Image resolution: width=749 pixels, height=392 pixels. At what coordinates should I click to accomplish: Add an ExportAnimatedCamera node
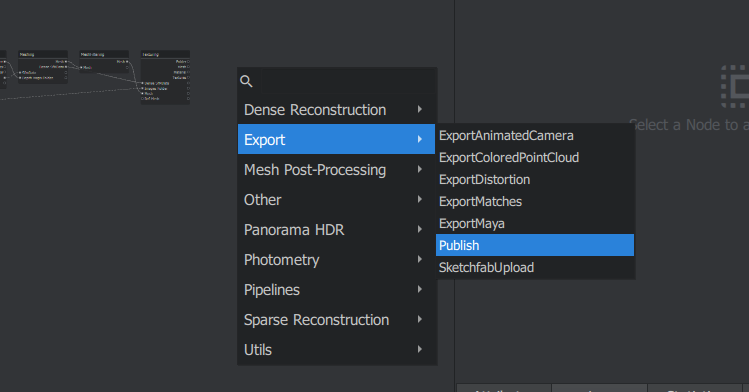point(535,136)
